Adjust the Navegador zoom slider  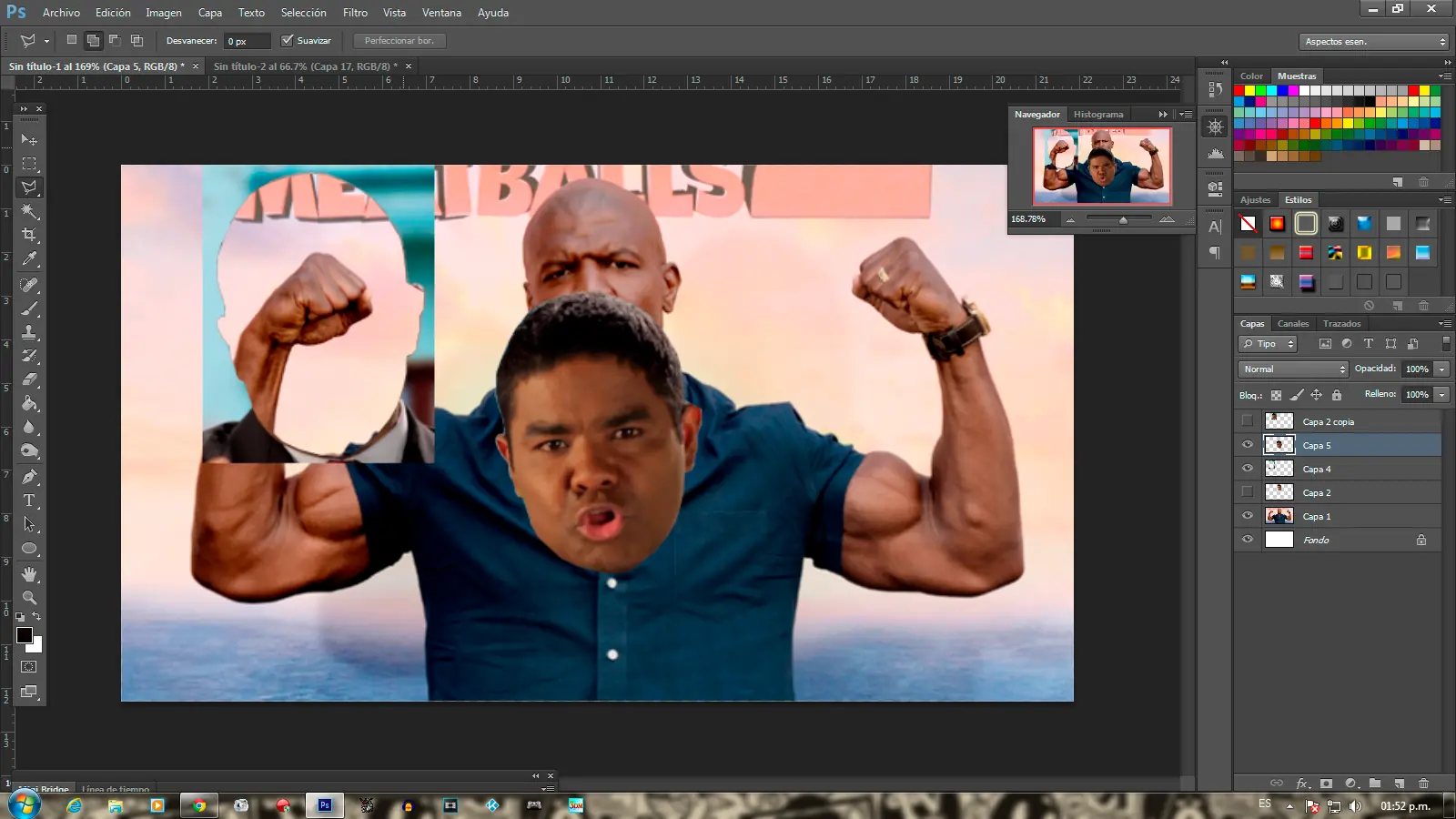(x=1123, y=220)
